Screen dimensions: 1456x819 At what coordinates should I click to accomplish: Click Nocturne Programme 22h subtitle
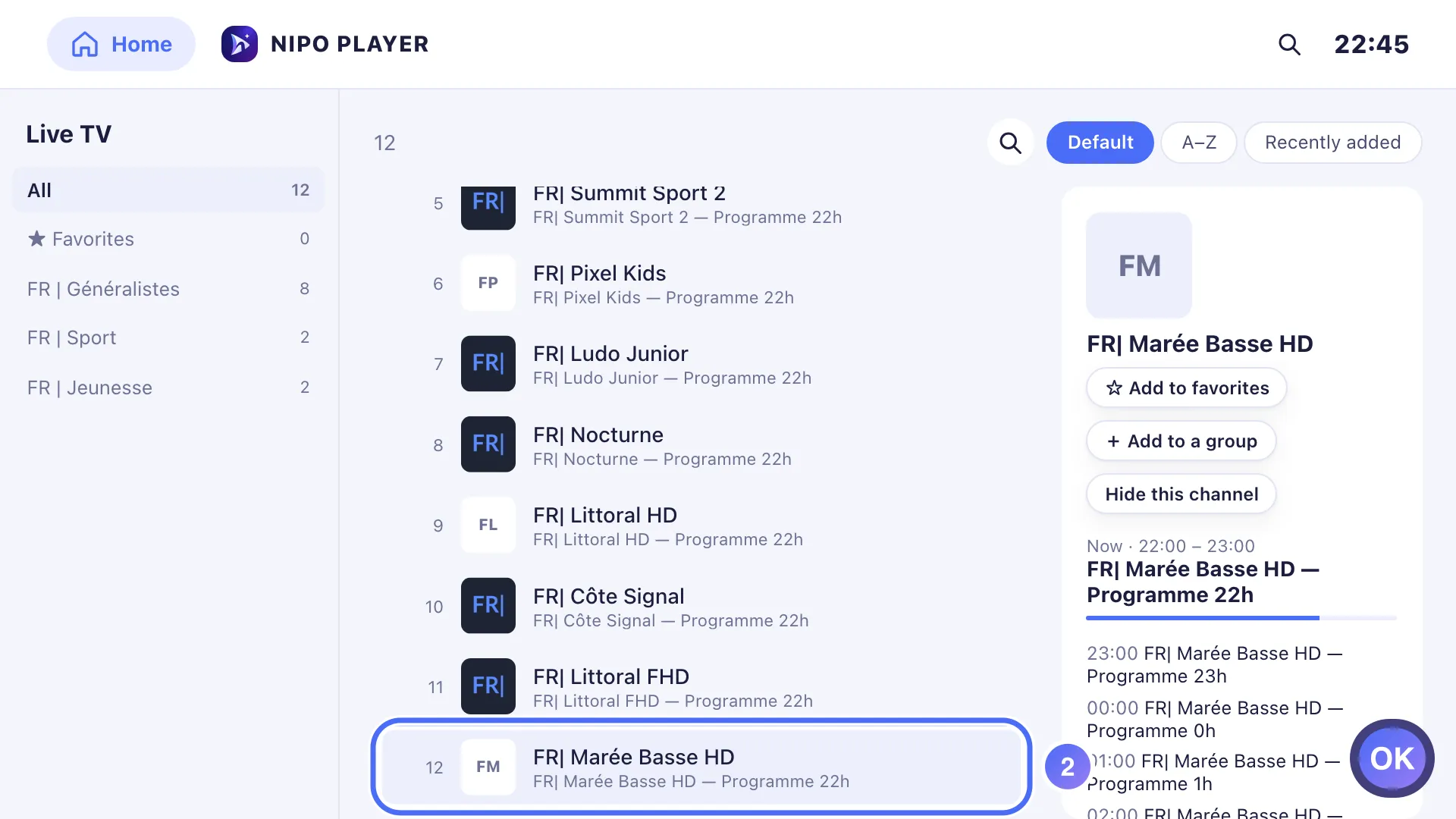[x=662, y=459]
